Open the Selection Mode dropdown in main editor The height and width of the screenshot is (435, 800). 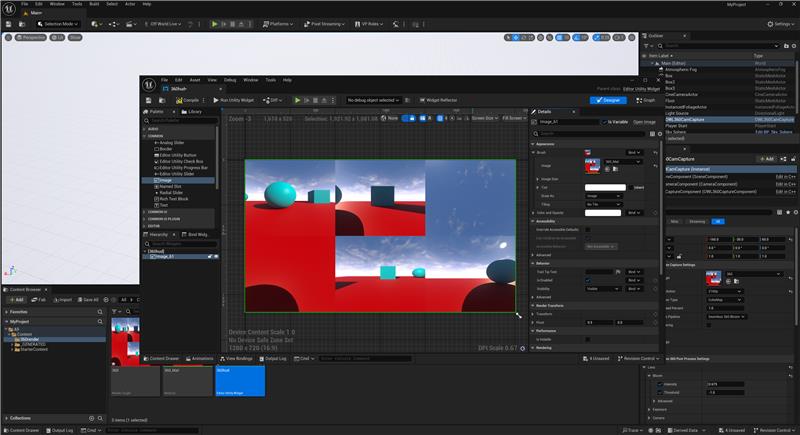pos(58,24)
